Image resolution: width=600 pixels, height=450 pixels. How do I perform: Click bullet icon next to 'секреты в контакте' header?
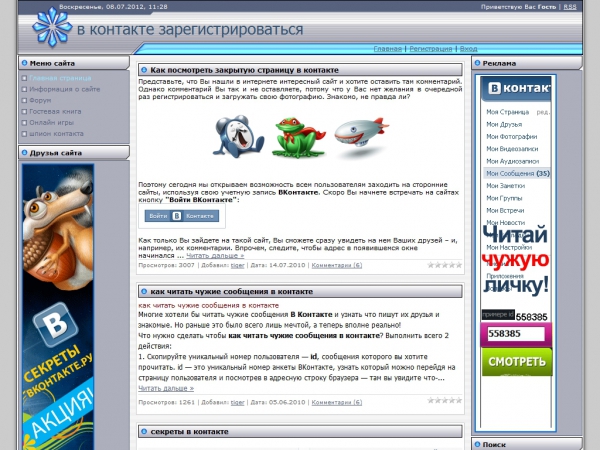(144, 431)
